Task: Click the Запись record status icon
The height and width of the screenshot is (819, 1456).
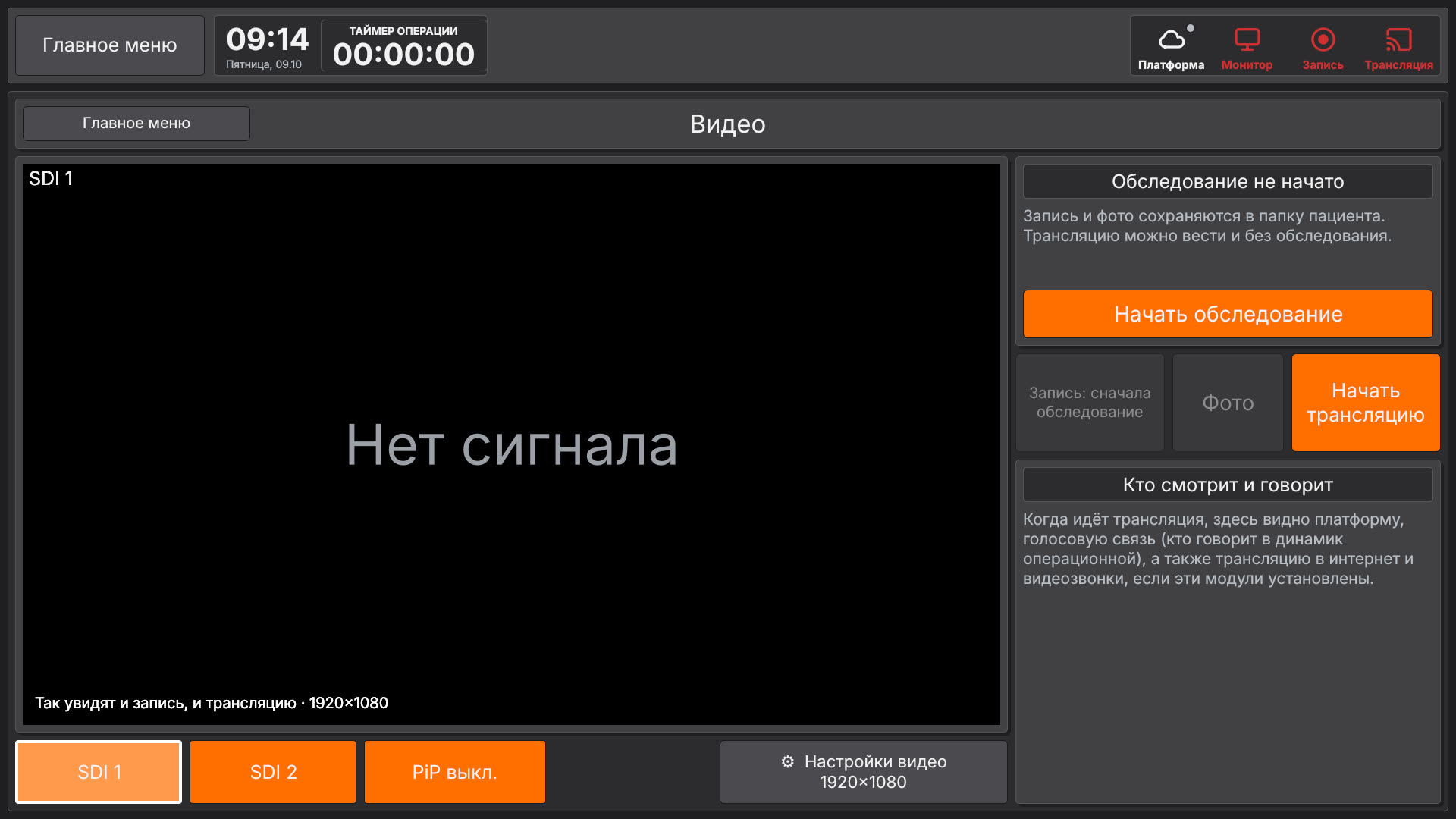Action: (x=1323, y=46)
